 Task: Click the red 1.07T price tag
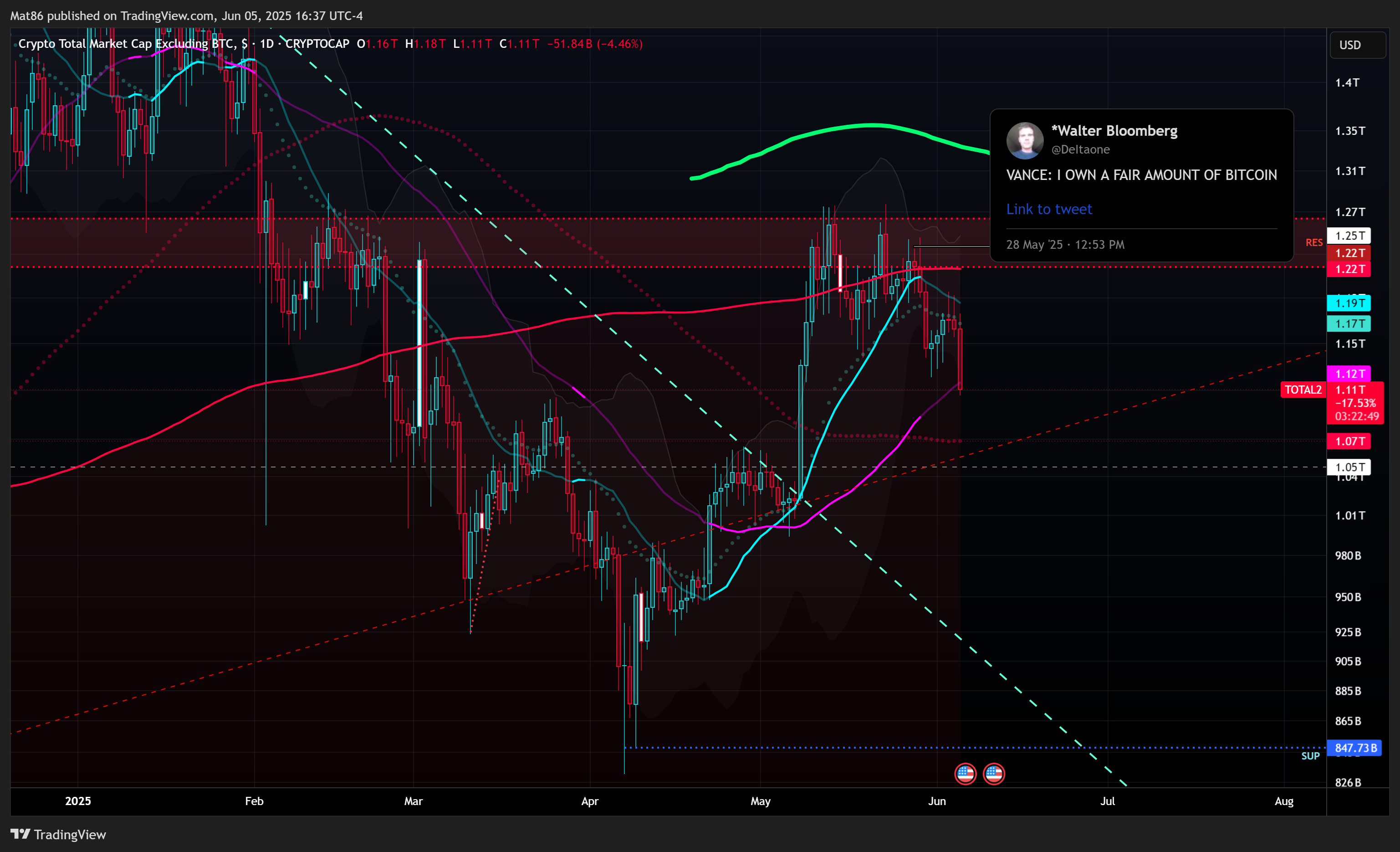(1348, 441)
